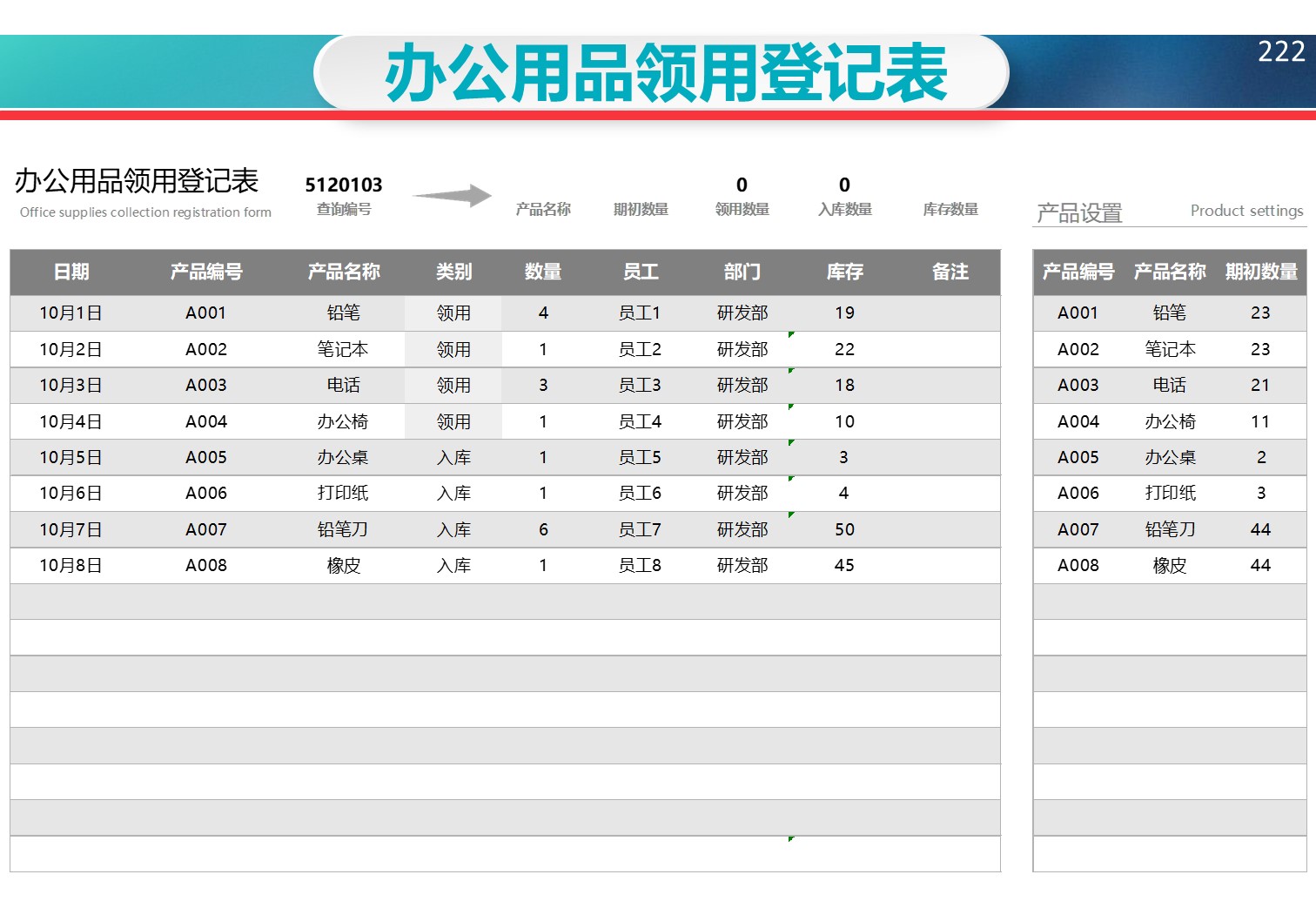Select the 日期 column header
This screenshot has height=908, width=1316.
(x=71, y=272)
